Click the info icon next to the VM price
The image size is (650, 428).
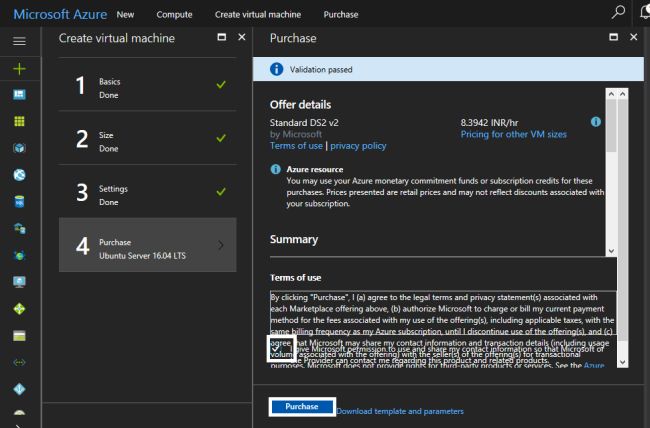click(595, 121)
